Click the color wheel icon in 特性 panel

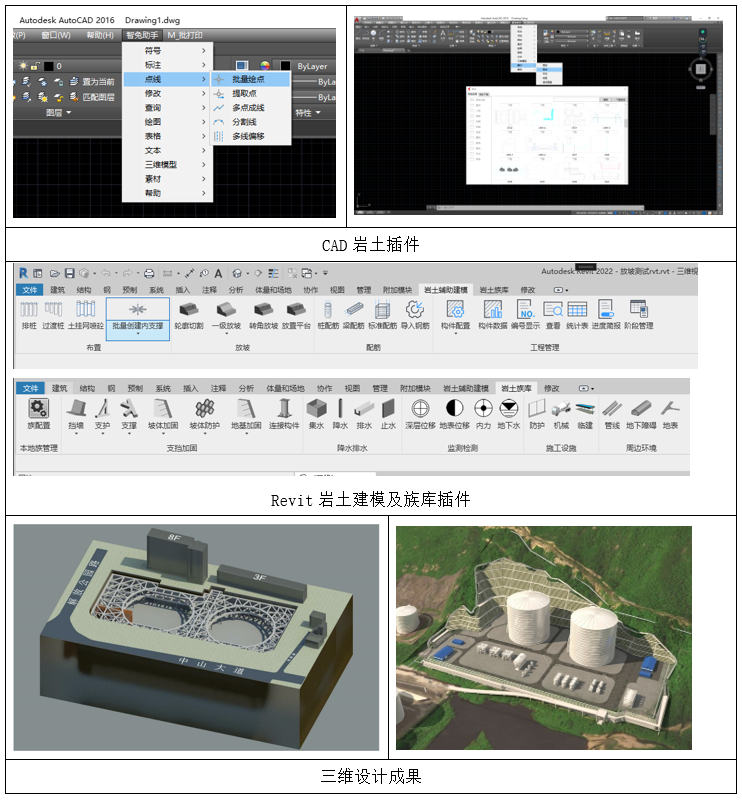tap(265, 66)
